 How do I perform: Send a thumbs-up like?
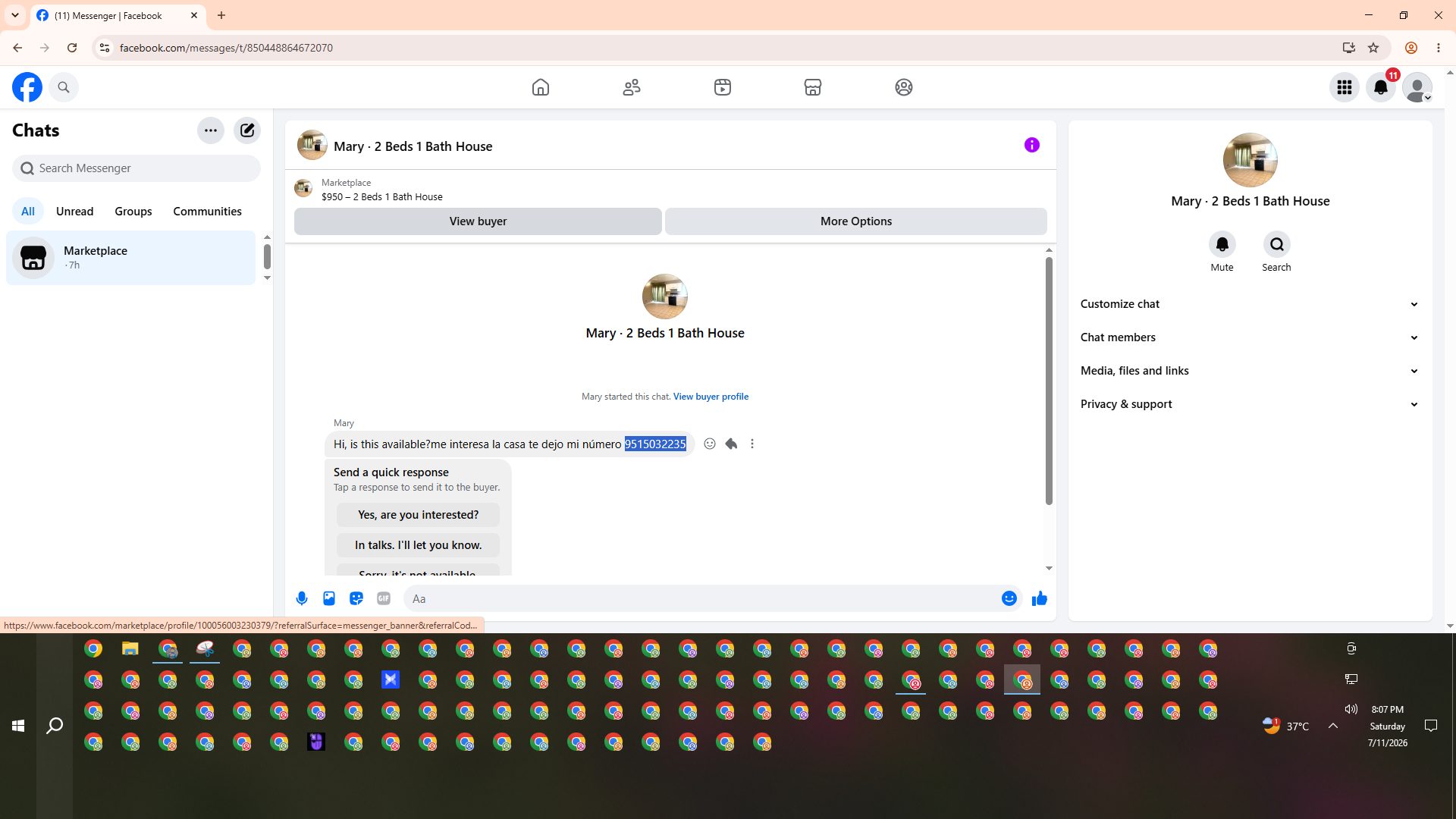(1040, 598)
